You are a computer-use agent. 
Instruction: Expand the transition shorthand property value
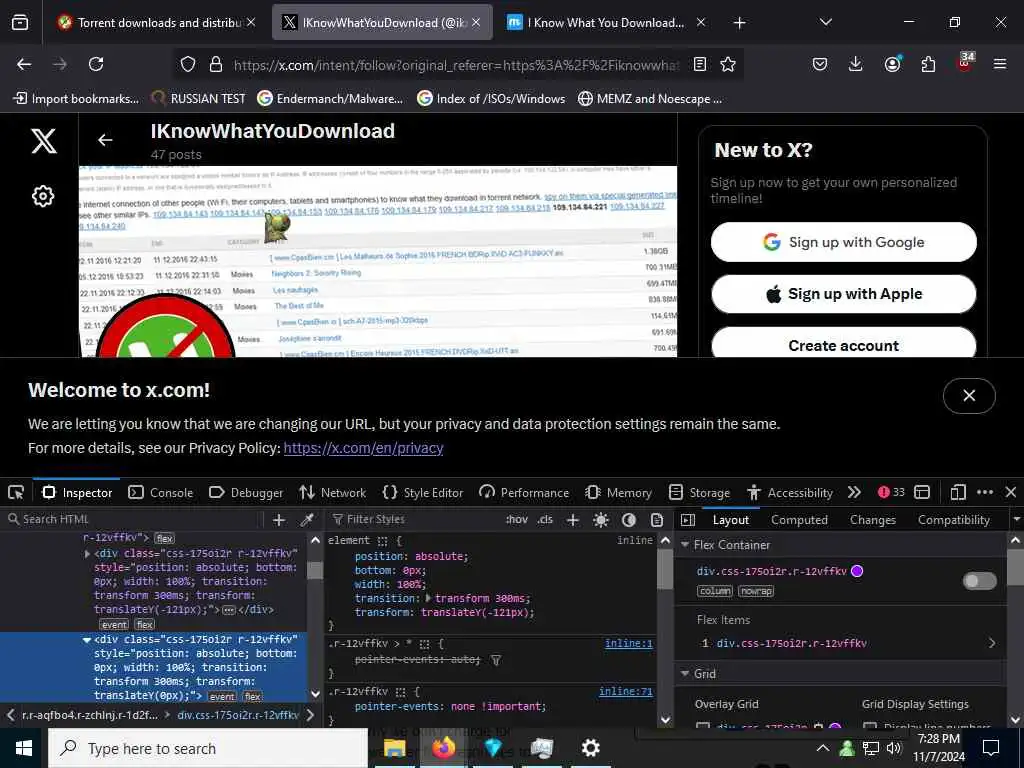click(x=429, y=598)
